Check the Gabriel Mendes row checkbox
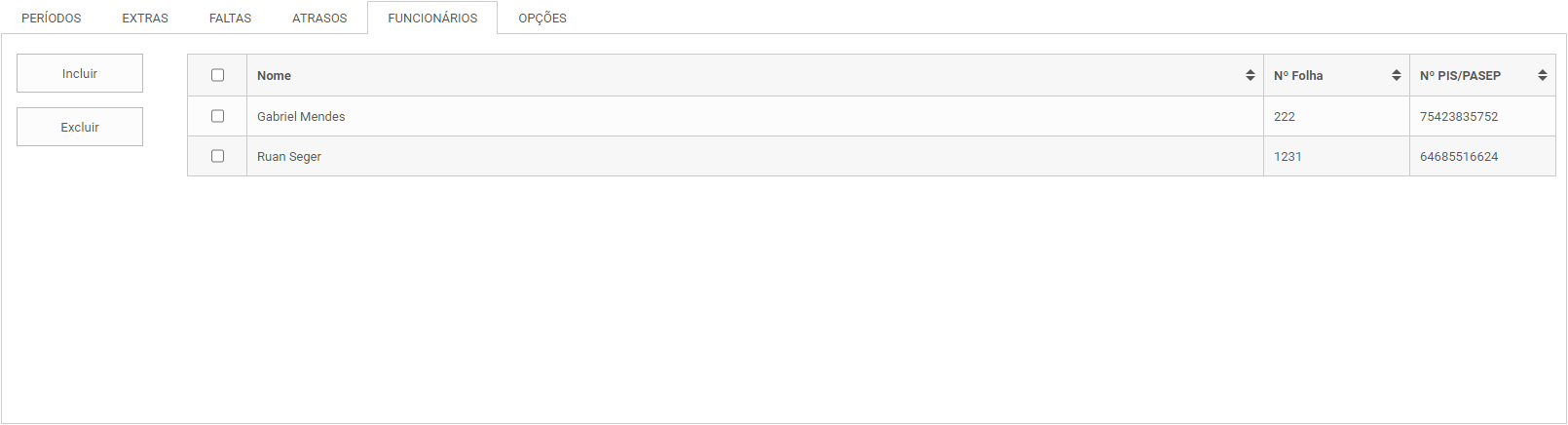 217,116
